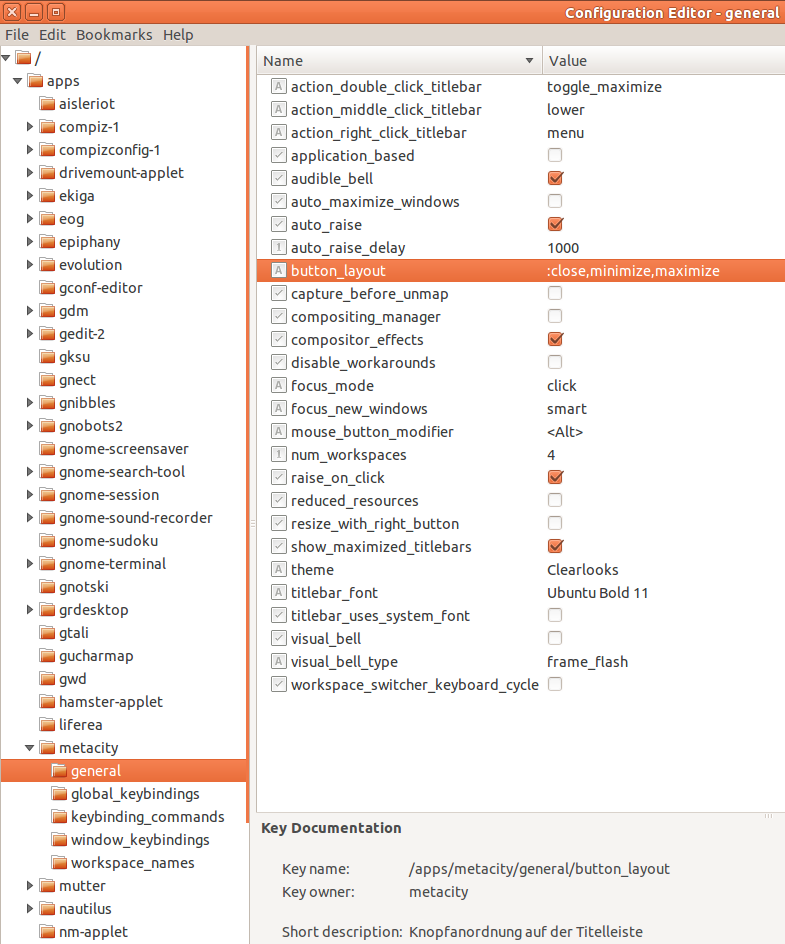Click the Value column header

[662, 61]
